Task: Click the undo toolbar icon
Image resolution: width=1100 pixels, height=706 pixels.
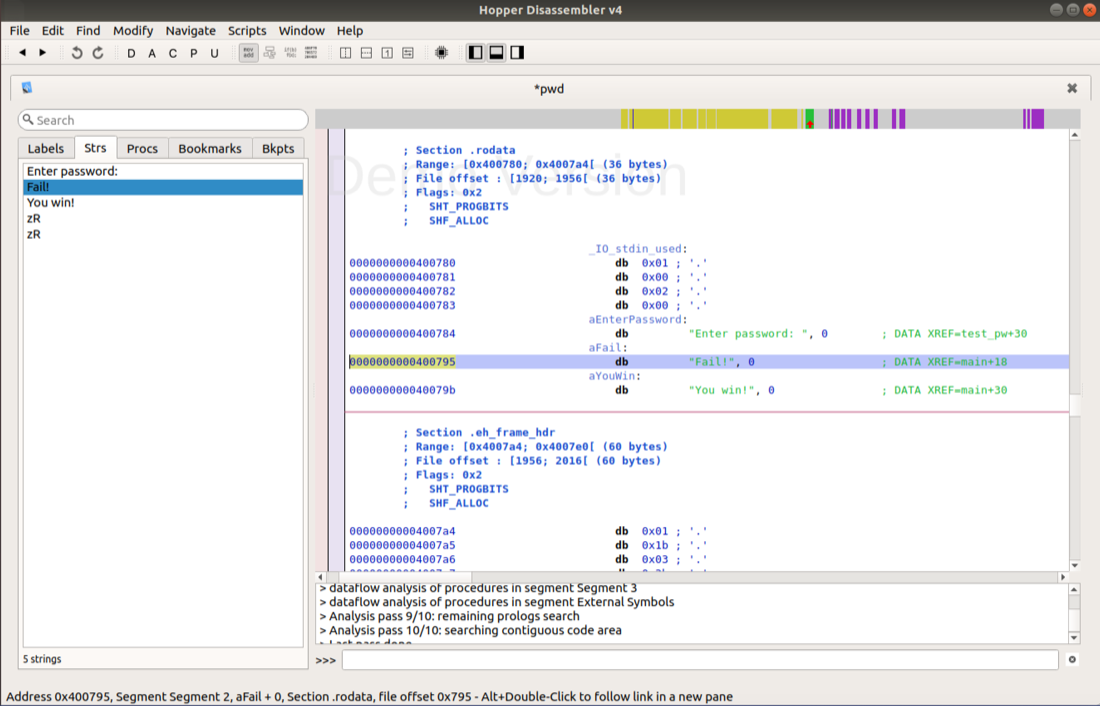Action: [77, 53]
